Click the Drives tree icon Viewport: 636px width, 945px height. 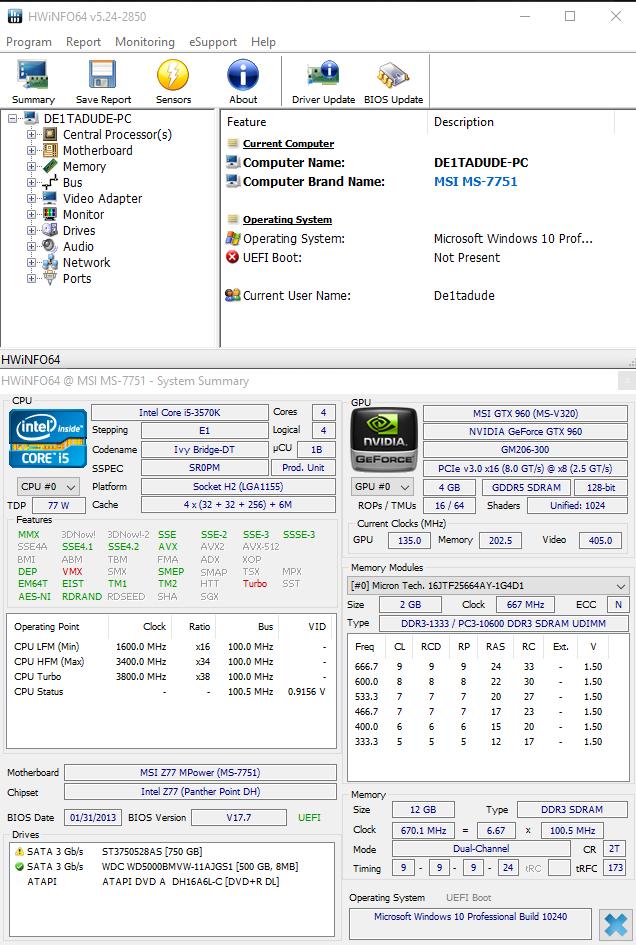click(51, 230)
